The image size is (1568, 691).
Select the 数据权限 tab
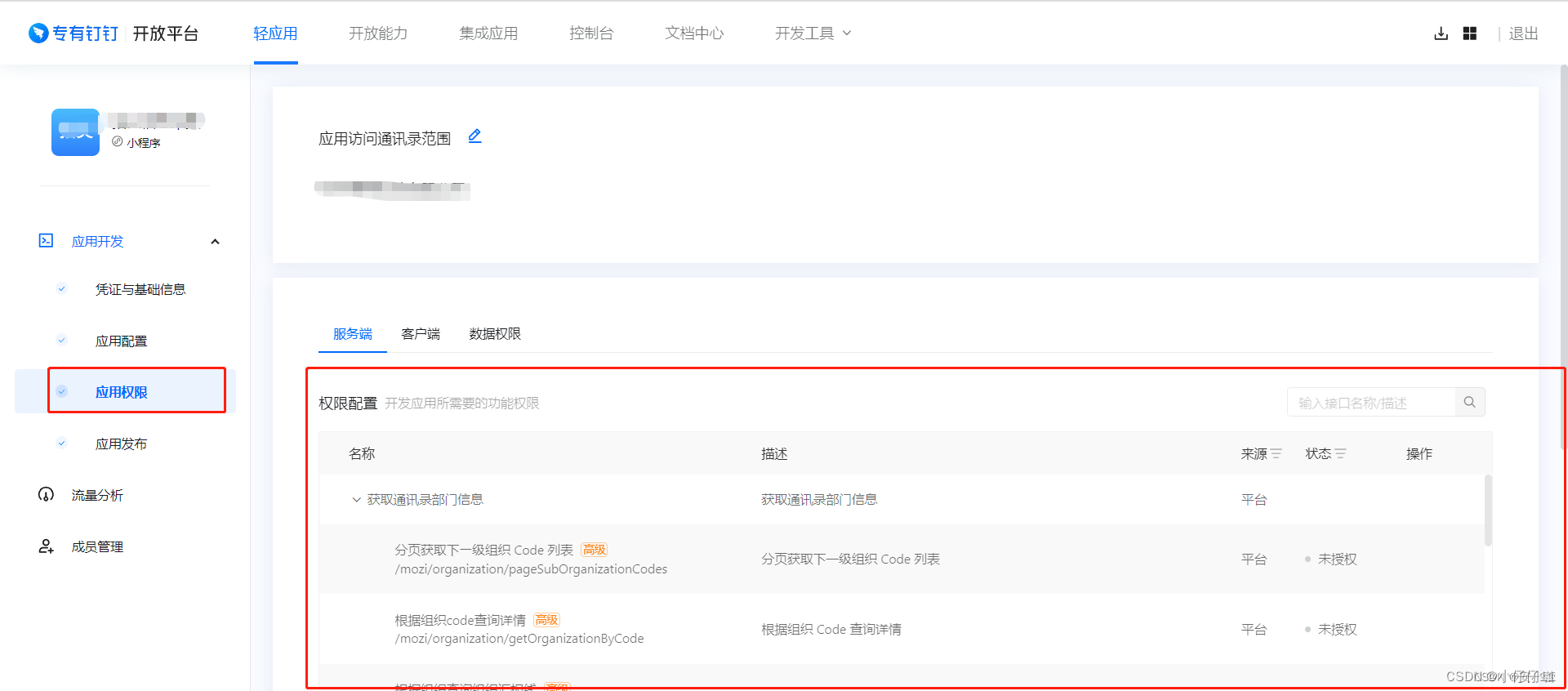(x=495, y=333)
